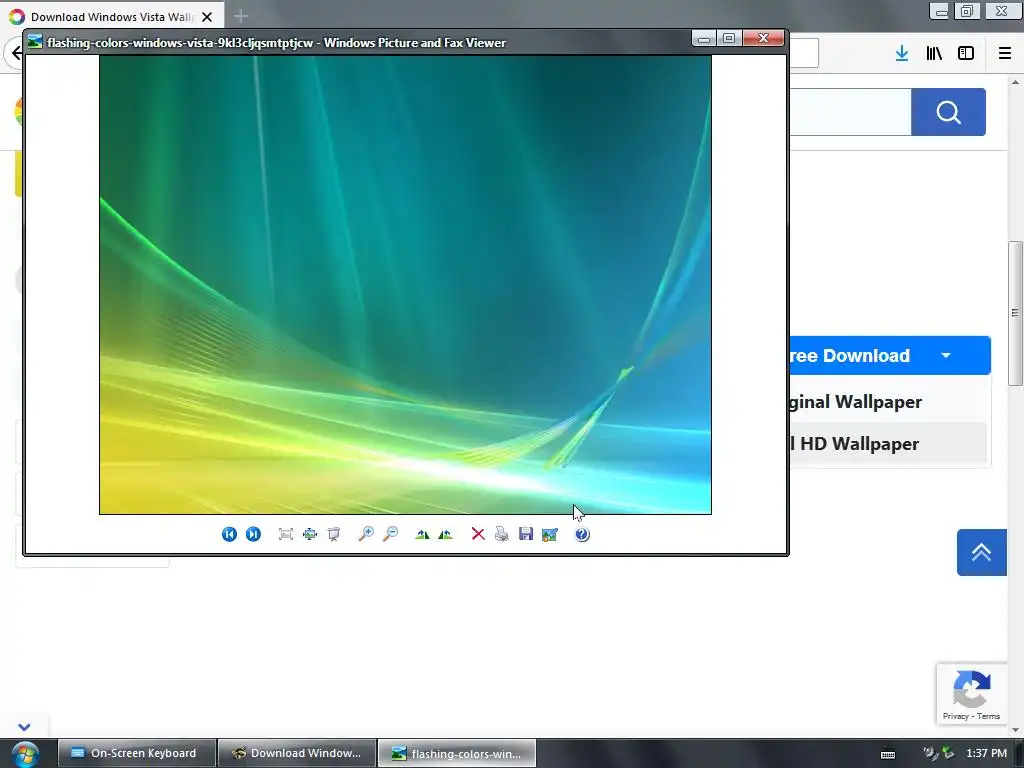Click the blue search magnifier button
Screen dimensions: 1024x768
click(x=948, y=112)
